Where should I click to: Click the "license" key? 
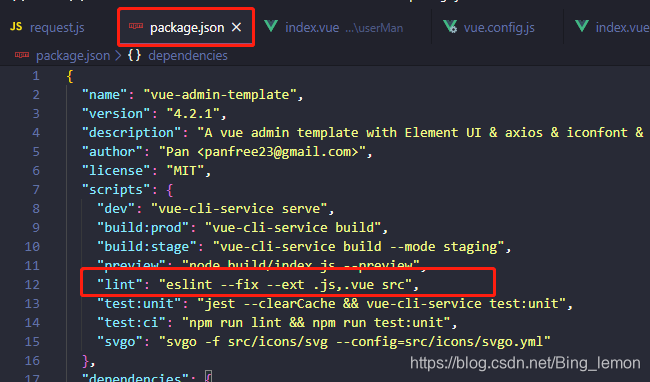click(116, 171)
